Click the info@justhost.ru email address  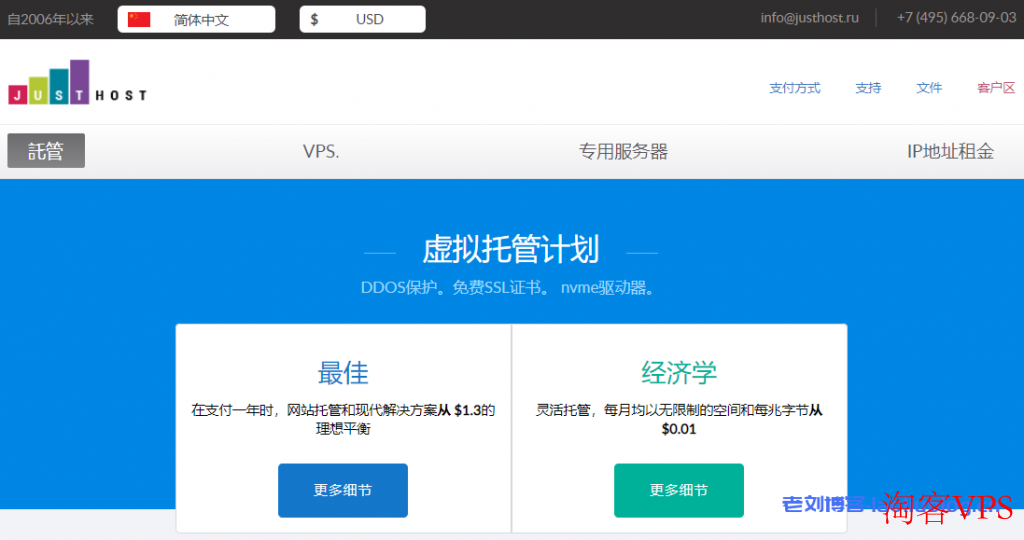(809, 18)
